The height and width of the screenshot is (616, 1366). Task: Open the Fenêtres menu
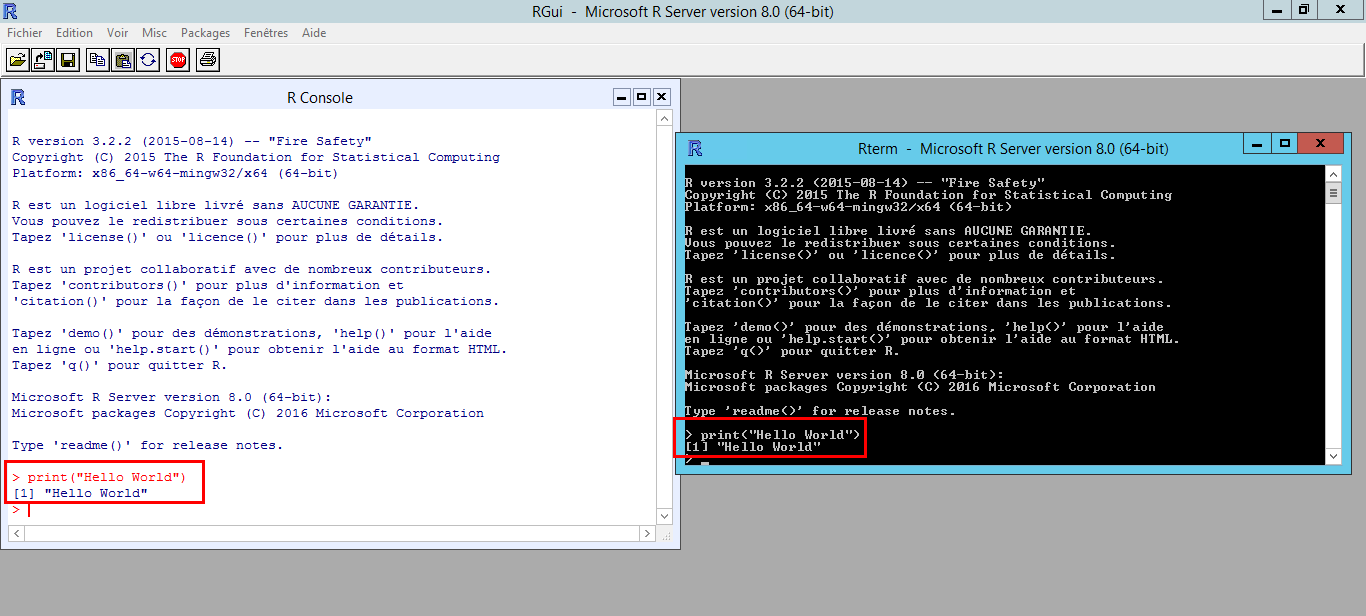(x=266, y=33)
